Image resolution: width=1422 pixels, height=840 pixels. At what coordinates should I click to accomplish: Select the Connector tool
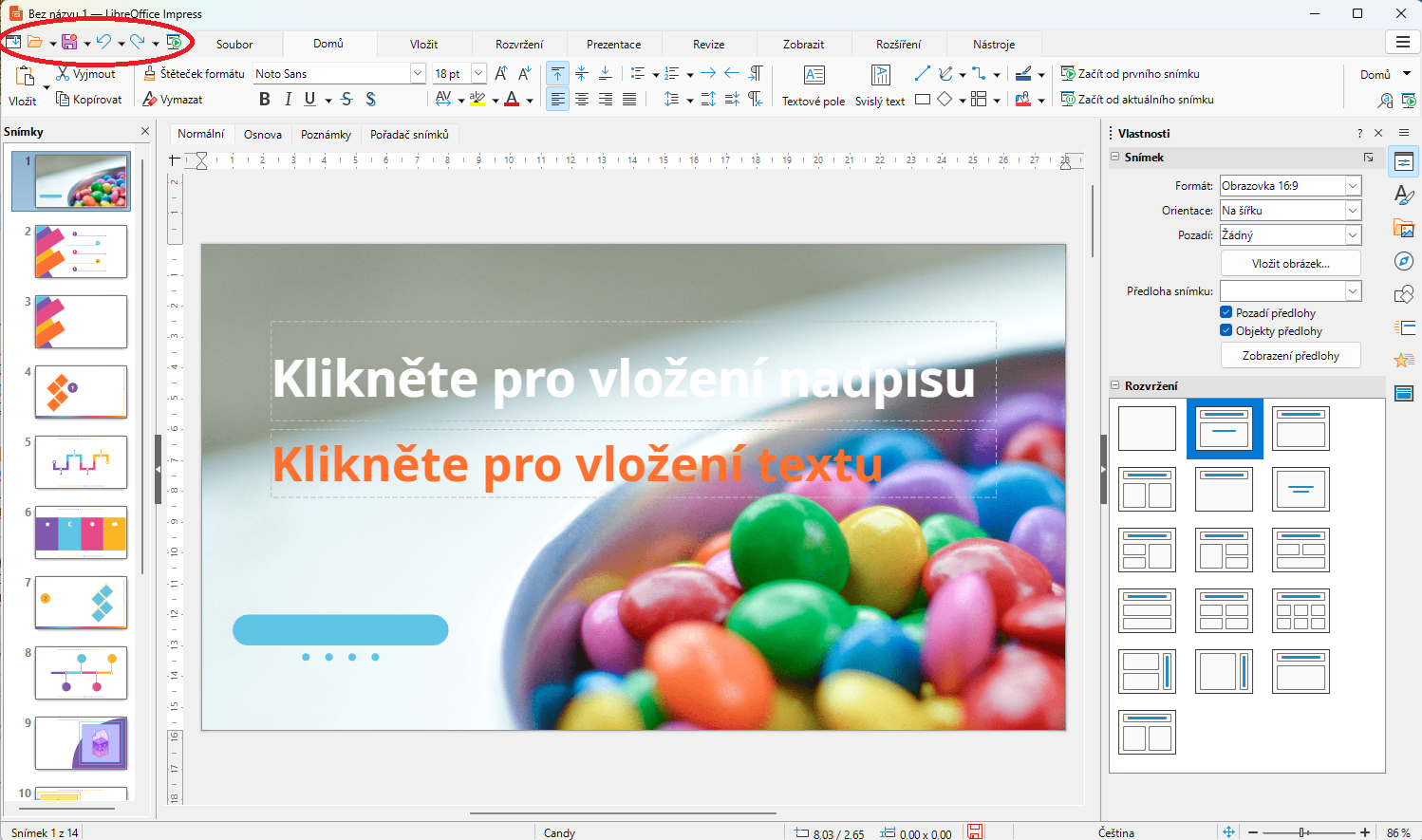click(x=979, y=73)
